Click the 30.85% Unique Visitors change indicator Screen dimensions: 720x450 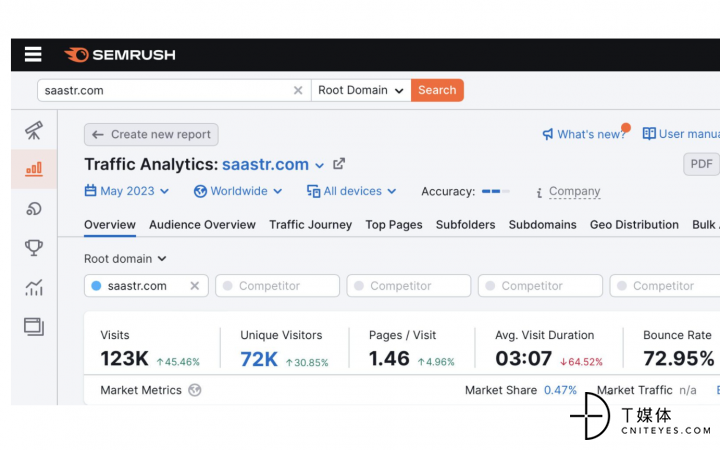click(307, 363)
